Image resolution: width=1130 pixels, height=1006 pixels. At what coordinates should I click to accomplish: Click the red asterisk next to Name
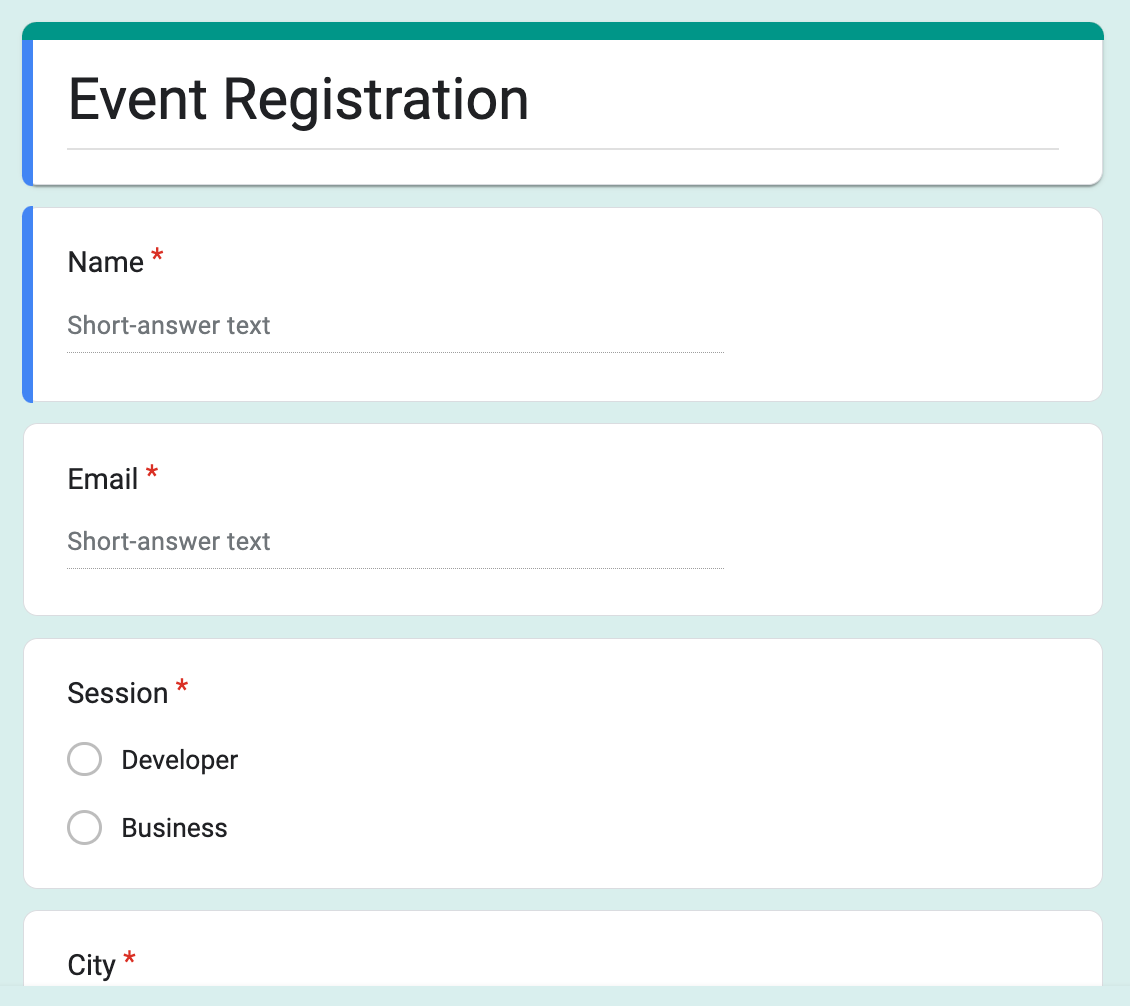(x=157, y=256)
